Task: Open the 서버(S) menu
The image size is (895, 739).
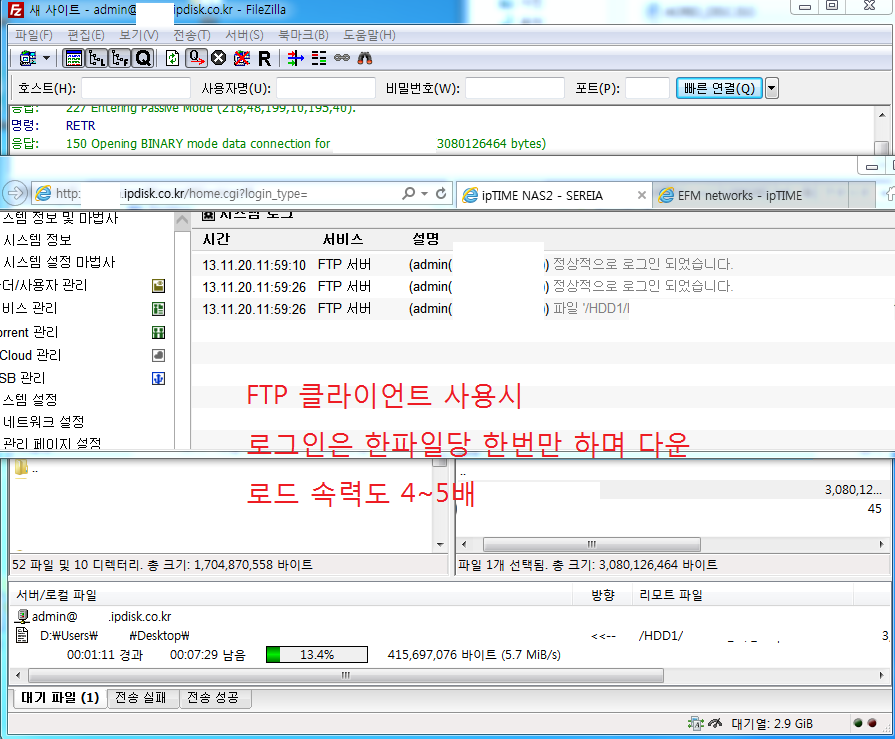Action: [x=244, y=35]
